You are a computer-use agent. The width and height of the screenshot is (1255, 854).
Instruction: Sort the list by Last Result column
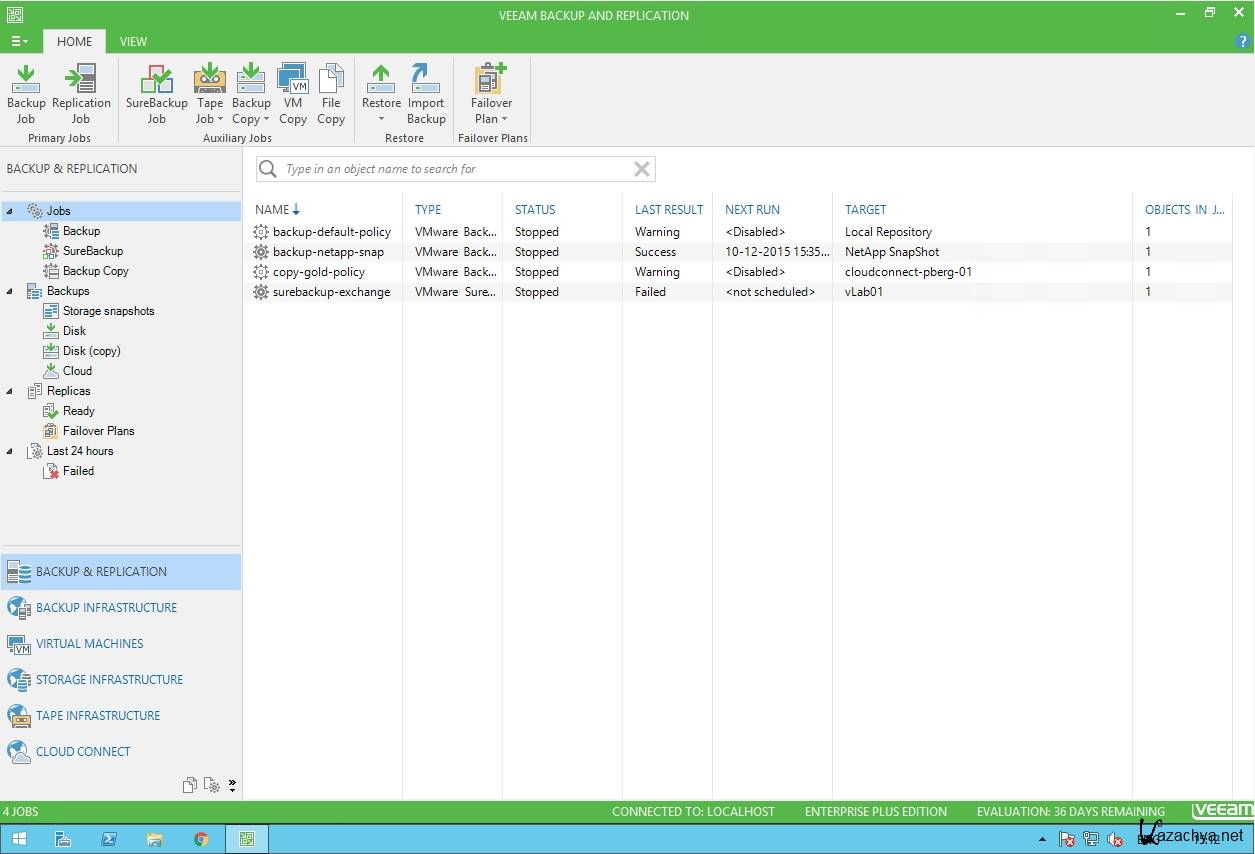pos(668,209)
